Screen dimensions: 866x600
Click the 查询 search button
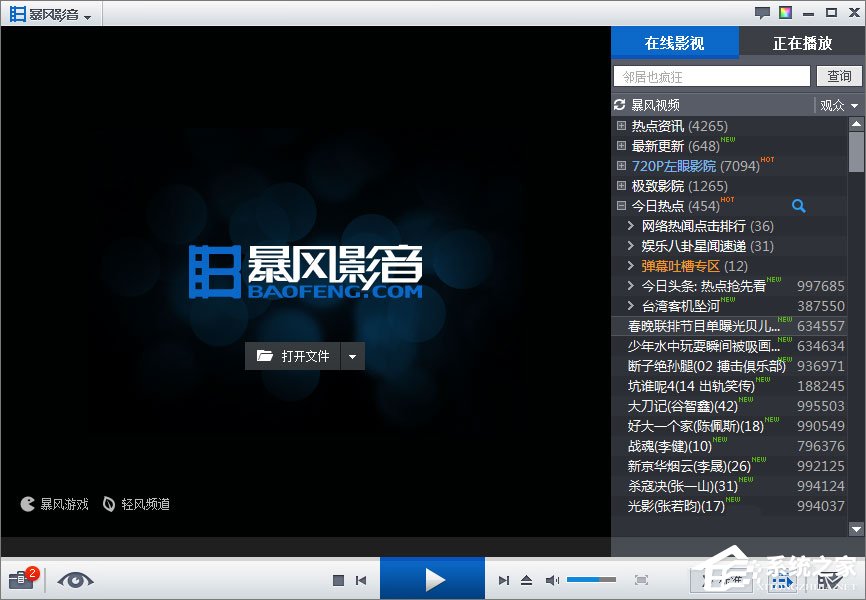839,76
